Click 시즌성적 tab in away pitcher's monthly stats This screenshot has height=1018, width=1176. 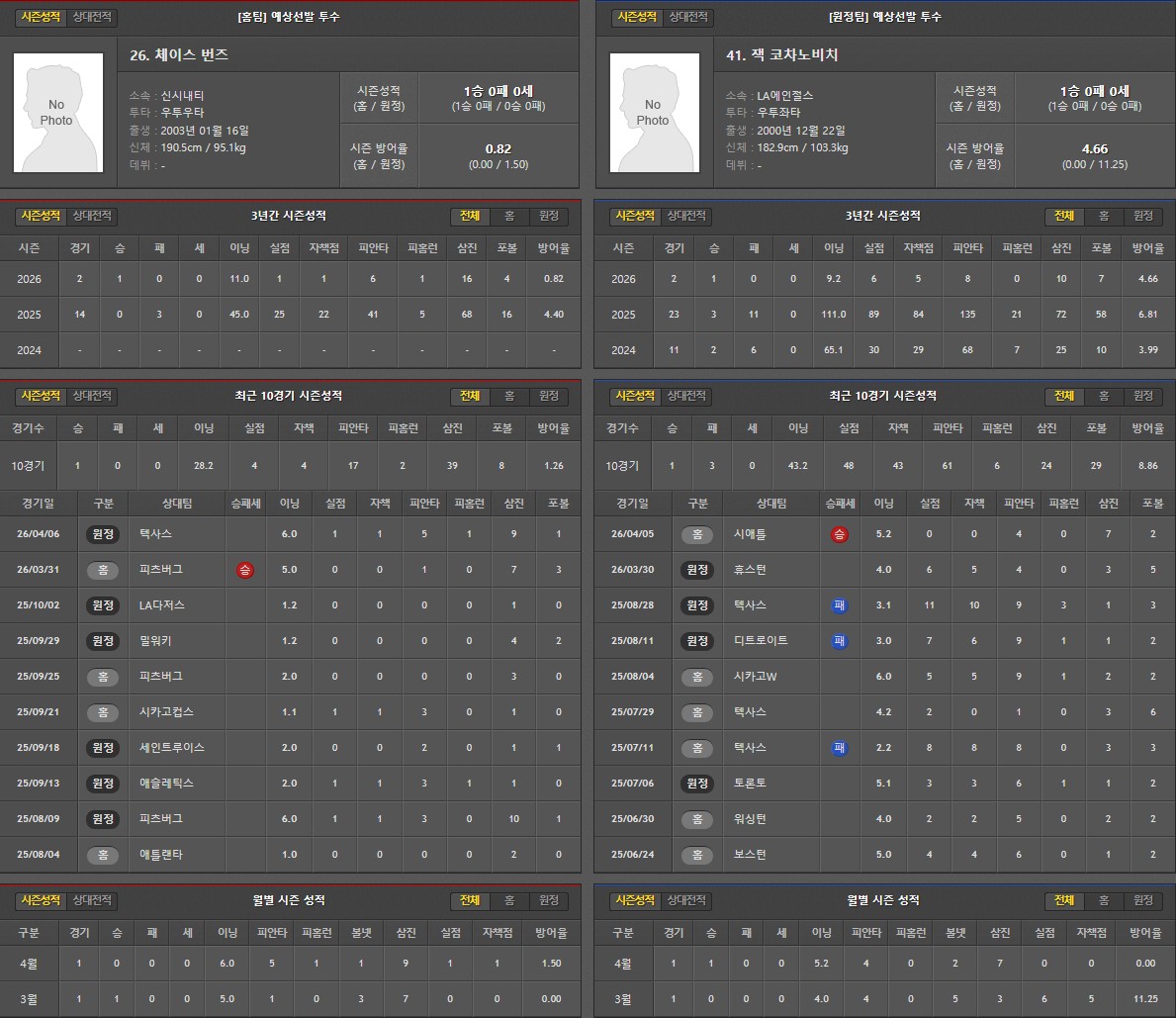click(635, 900)
